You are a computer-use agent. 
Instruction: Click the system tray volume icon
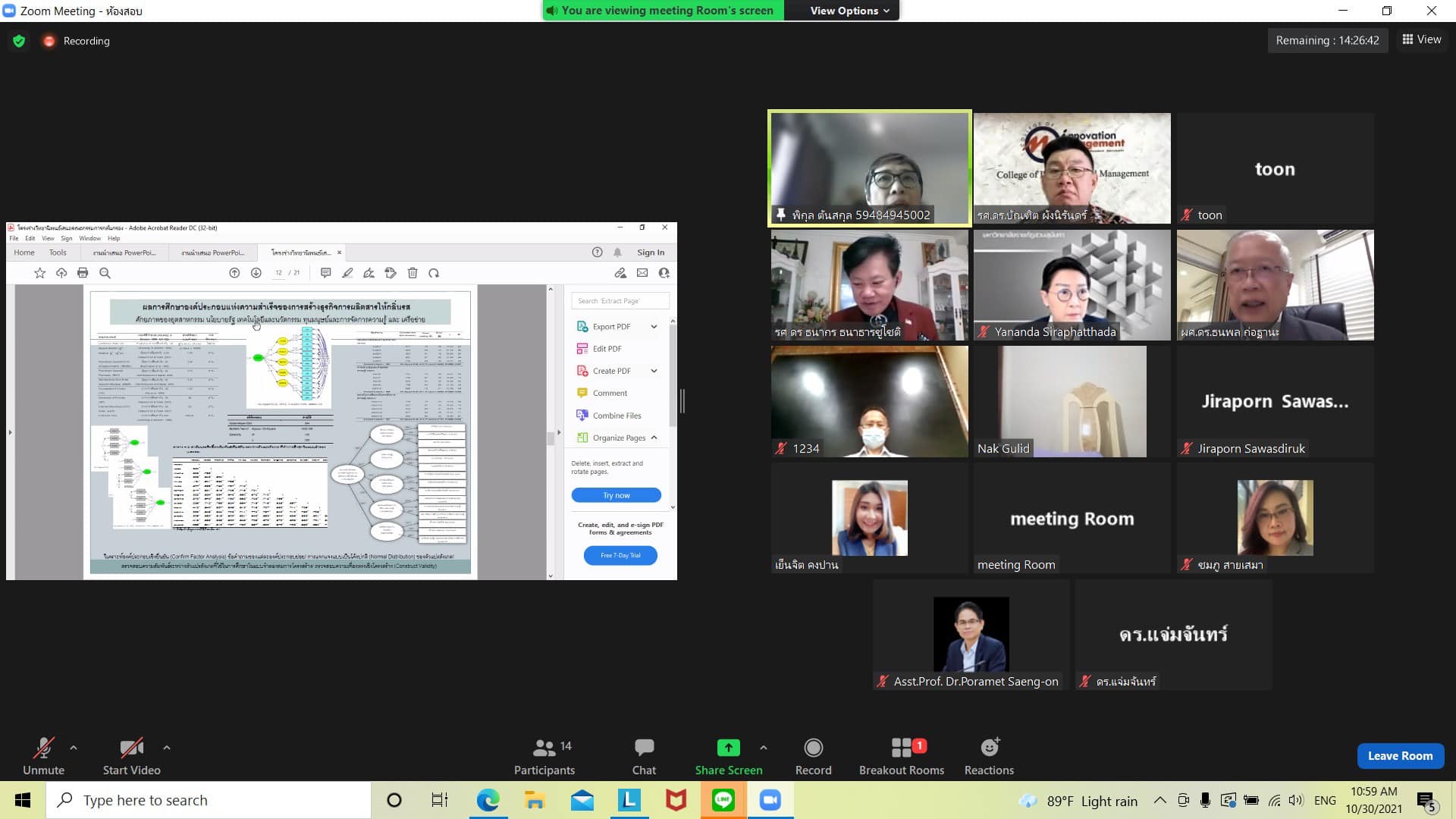1296,801
